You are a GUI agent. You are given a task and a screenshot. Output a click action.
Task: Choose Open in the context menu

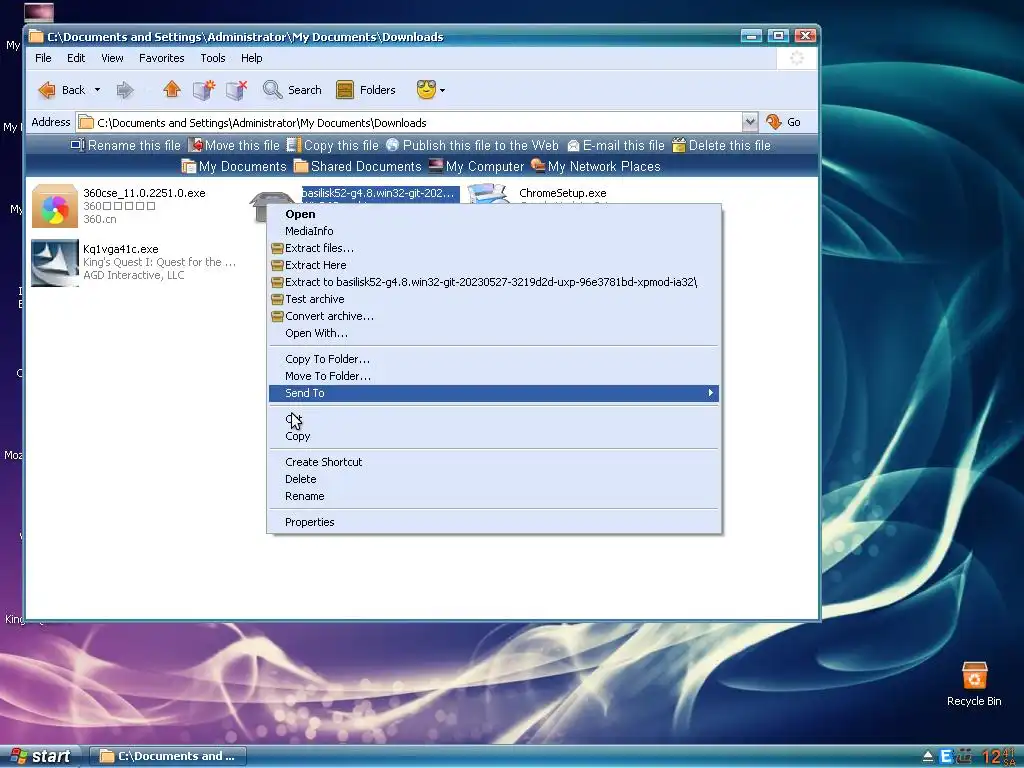[x=494, y=214]
